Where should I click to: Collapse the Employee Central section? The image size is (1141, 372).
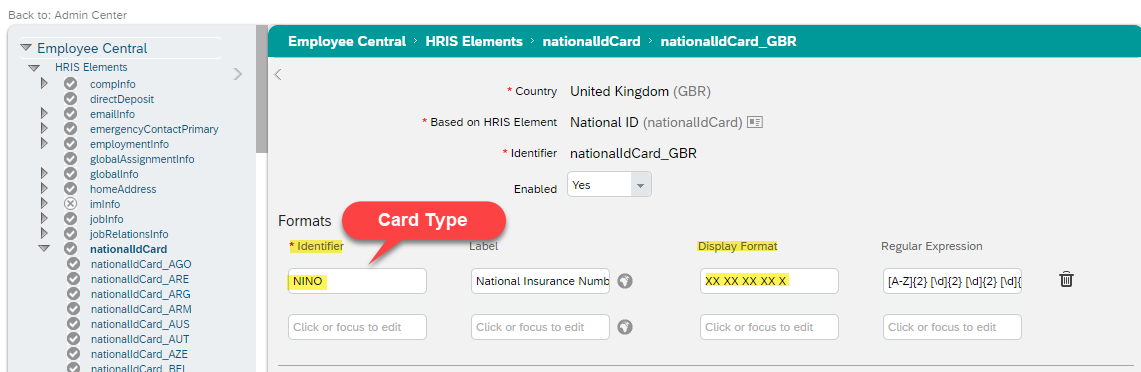click(26, 48)
